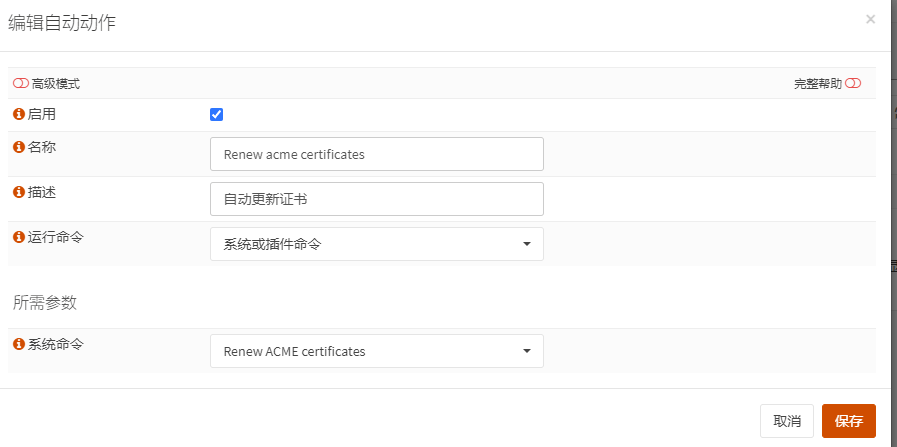The image size is (897, 447).
Task: Click the info icon beside 系统命令
Action: click(18, 344)
